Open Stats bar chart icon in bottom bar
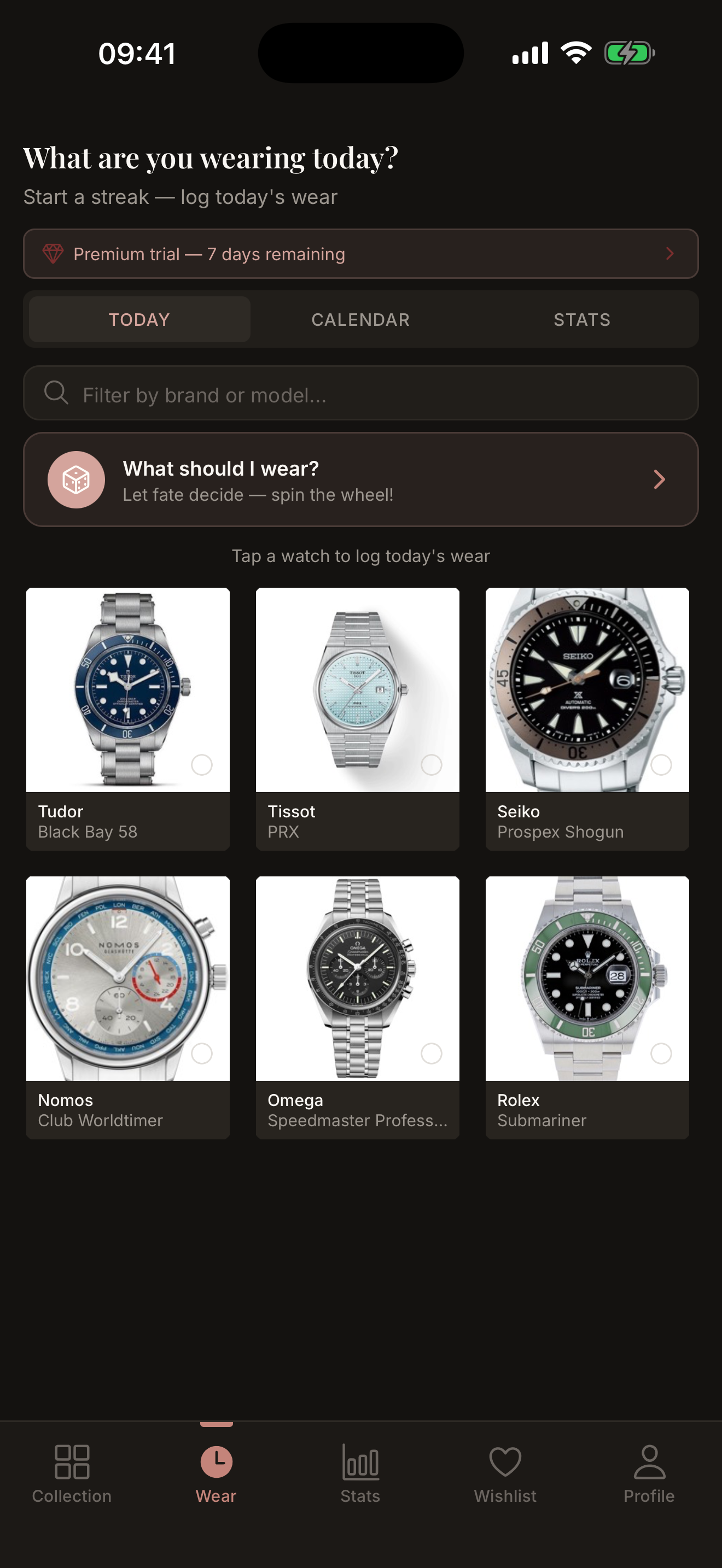 pyautogui.click(x=360, y=1461)
